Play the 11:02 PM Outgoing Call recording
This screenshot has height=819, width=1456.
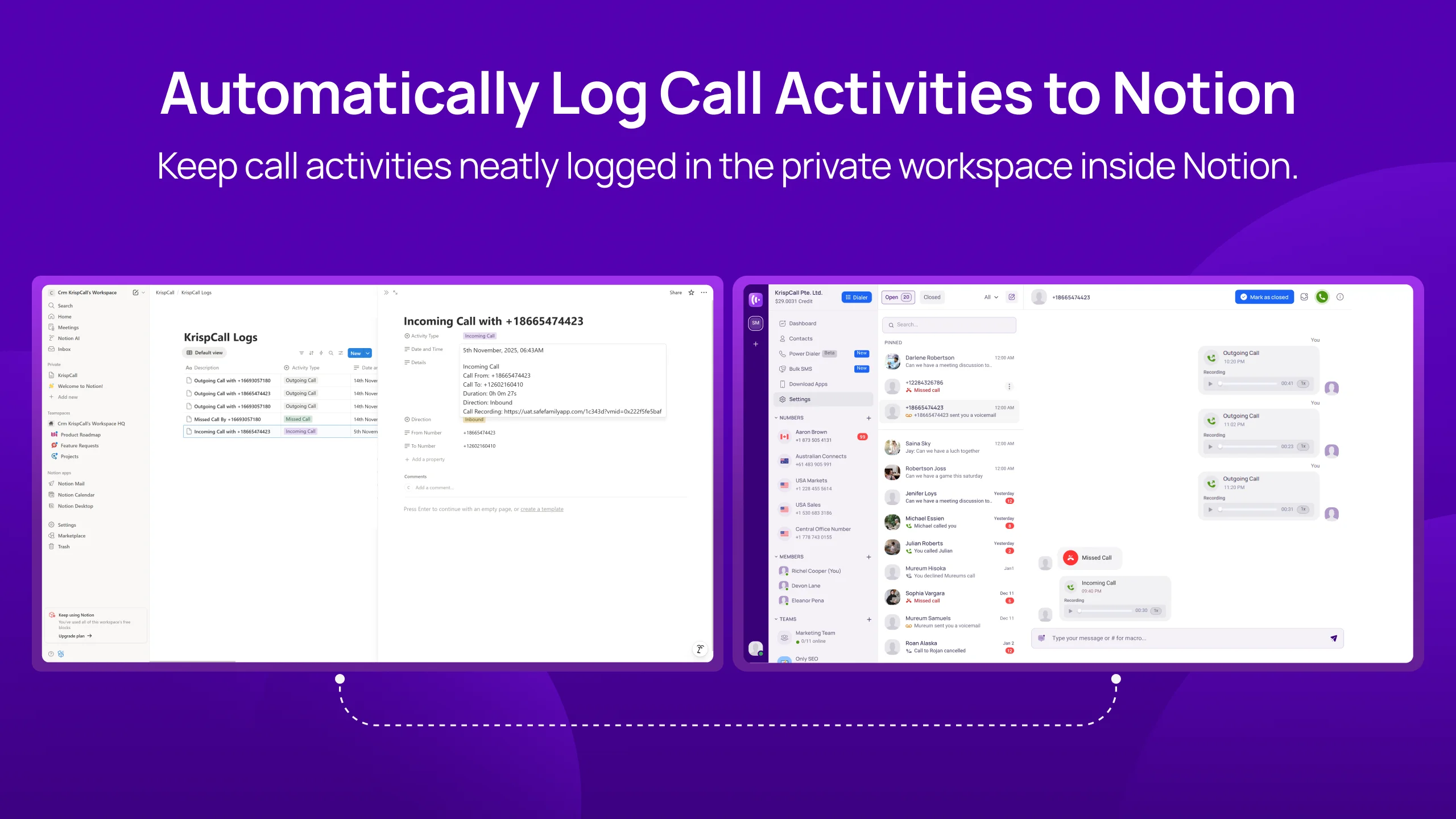(1210, 447)
